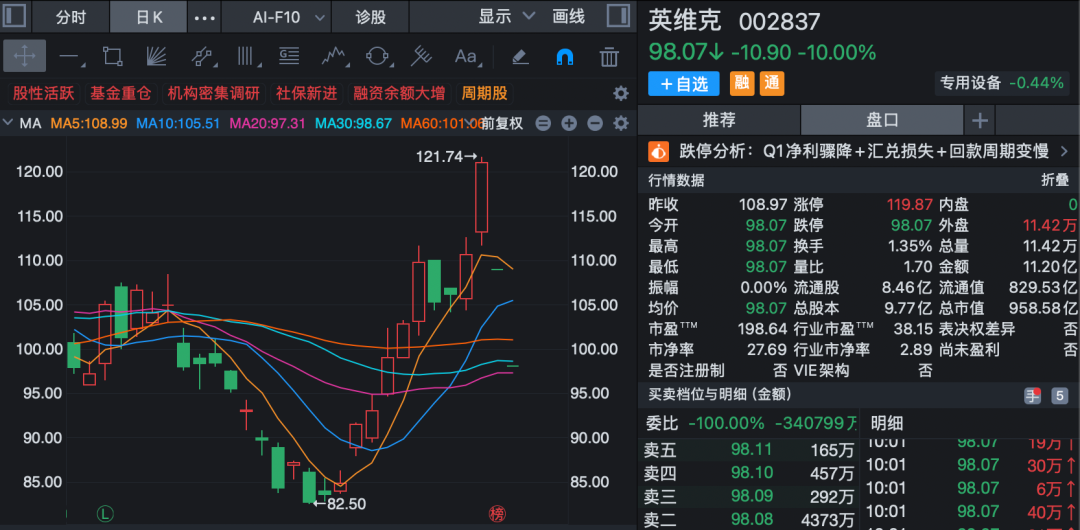Open MA indicator settings gear
1080x530 pixels.
tap(620, 124)
